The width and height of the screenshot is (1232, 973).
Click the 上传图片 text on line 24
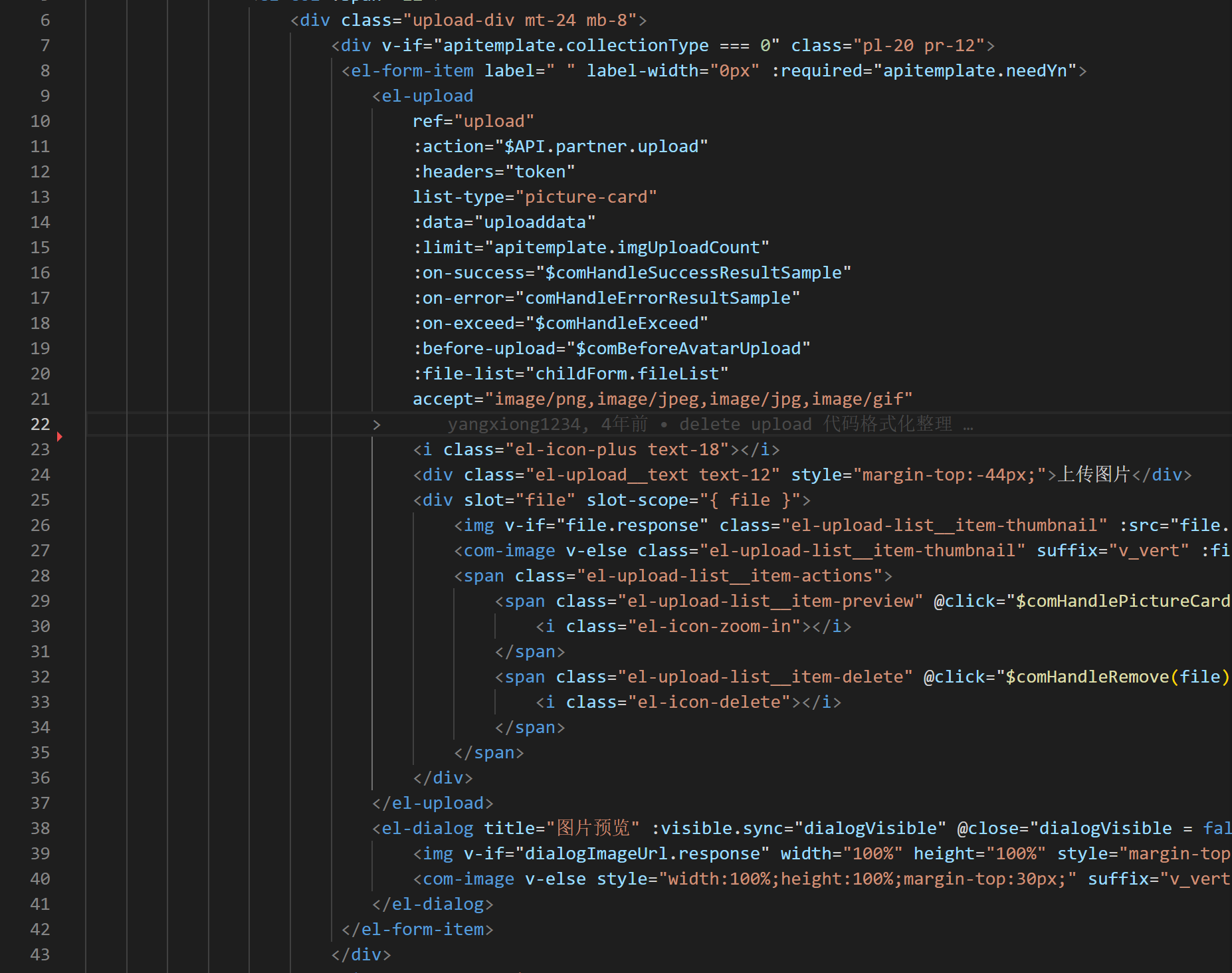click(x=1094, y=475)
